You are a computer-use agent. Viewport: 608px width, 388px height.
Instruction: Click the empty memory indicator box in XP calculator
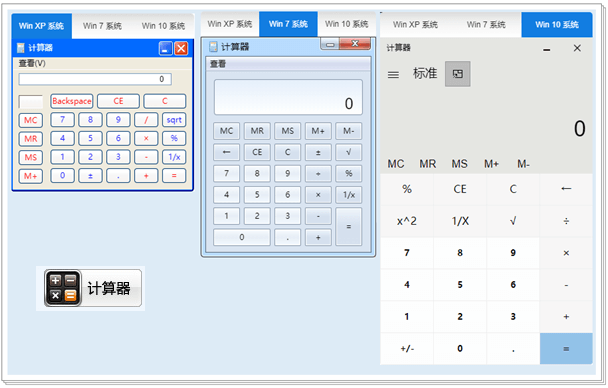click(31, 102)
